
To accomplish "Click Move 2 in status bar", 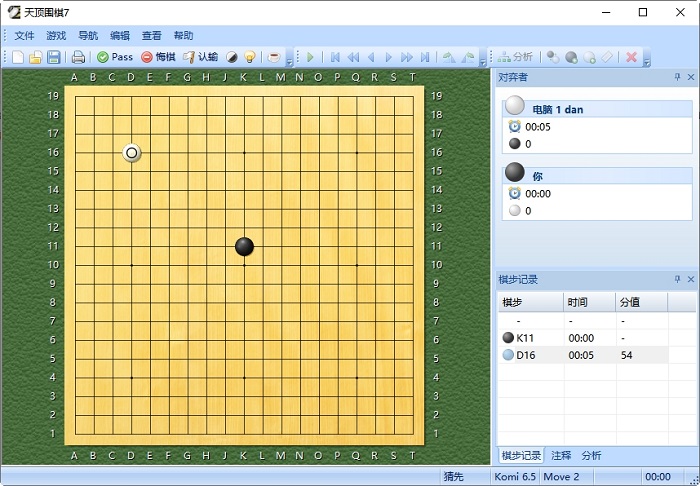I will point(561,477).
